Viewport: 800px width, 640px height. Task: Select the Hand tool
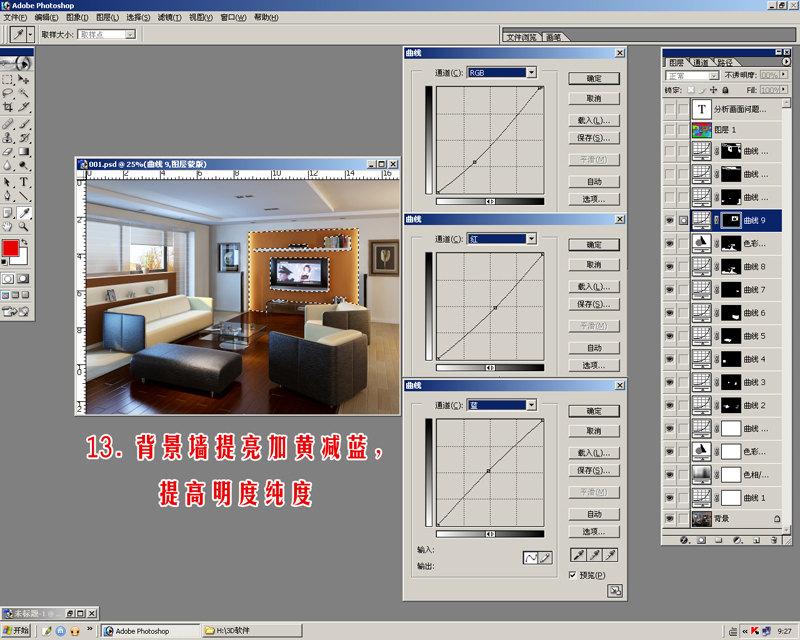point(8,226)
